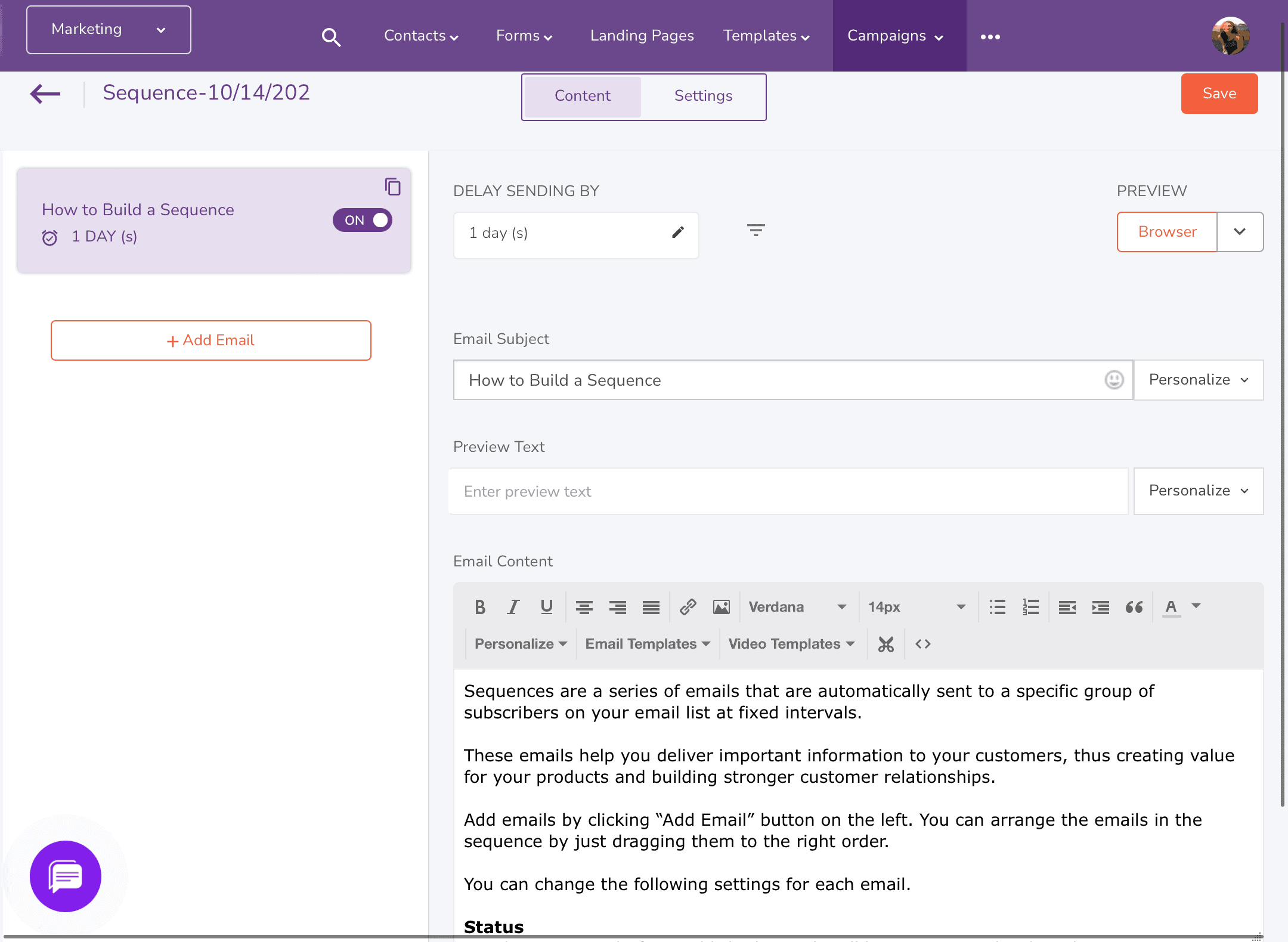Image resolution: width=1288 pixels, height=942 pixels.
Task: Increase the indent
Action: [1100, 607]
